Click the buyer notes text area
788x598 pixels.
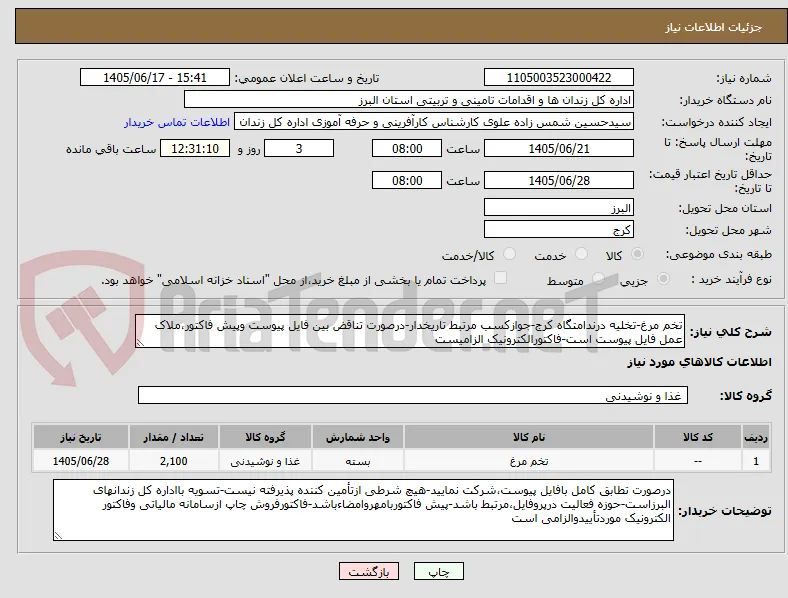pyautogui.click(x=363, y=510)
